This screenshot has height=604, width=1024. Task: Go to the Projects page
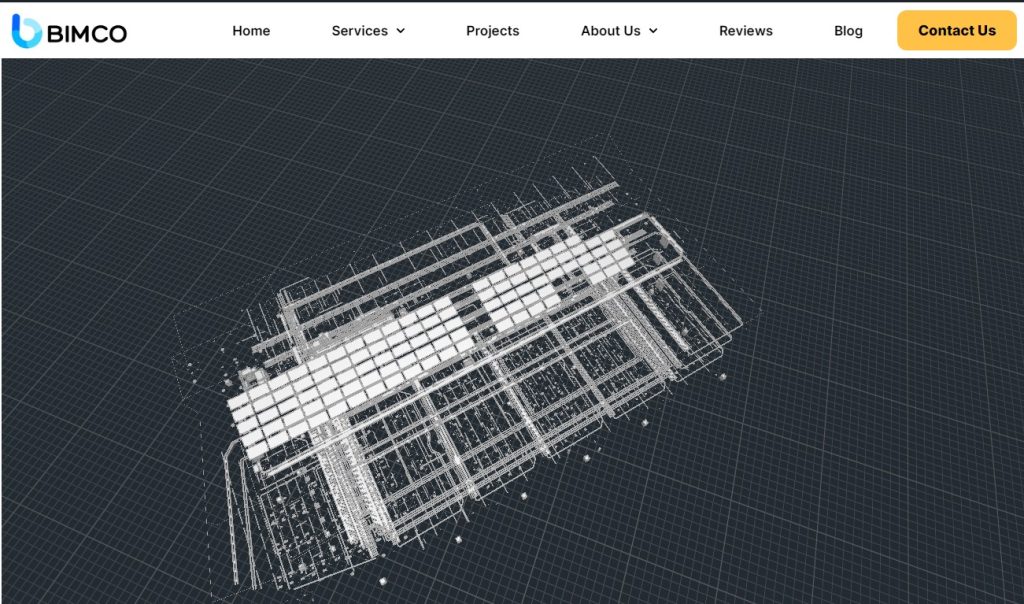click(492, 31)
